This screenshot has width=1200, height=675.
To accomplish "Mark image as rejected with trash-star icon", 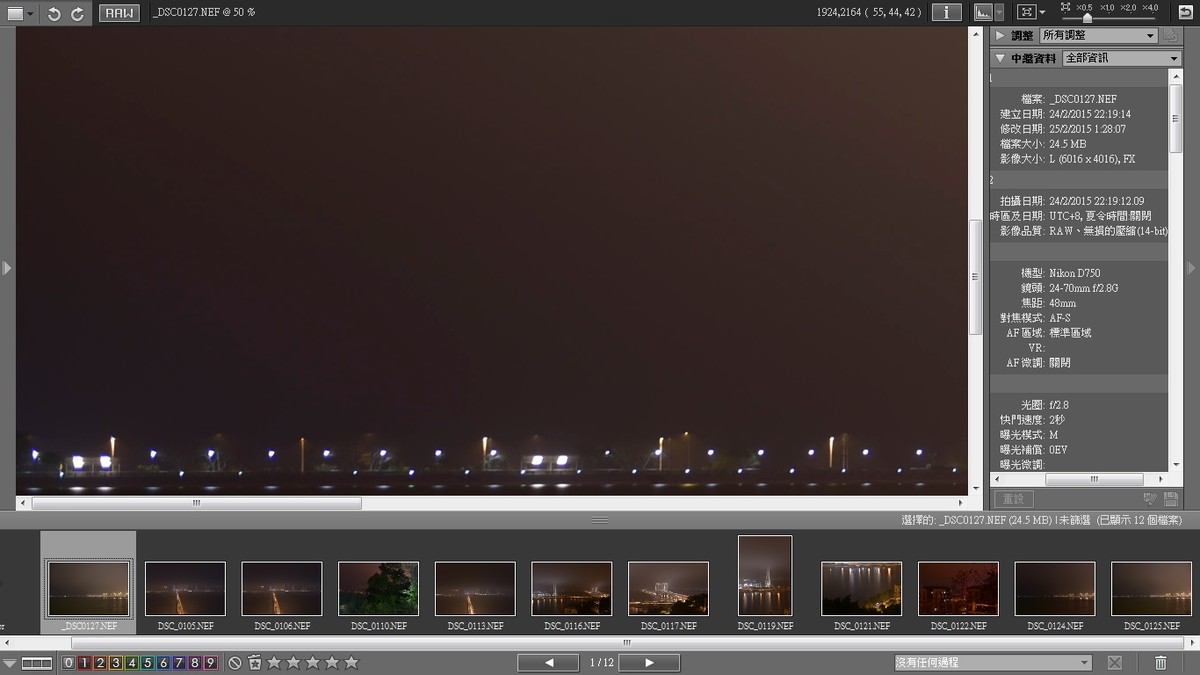I will tap(255, 662).
